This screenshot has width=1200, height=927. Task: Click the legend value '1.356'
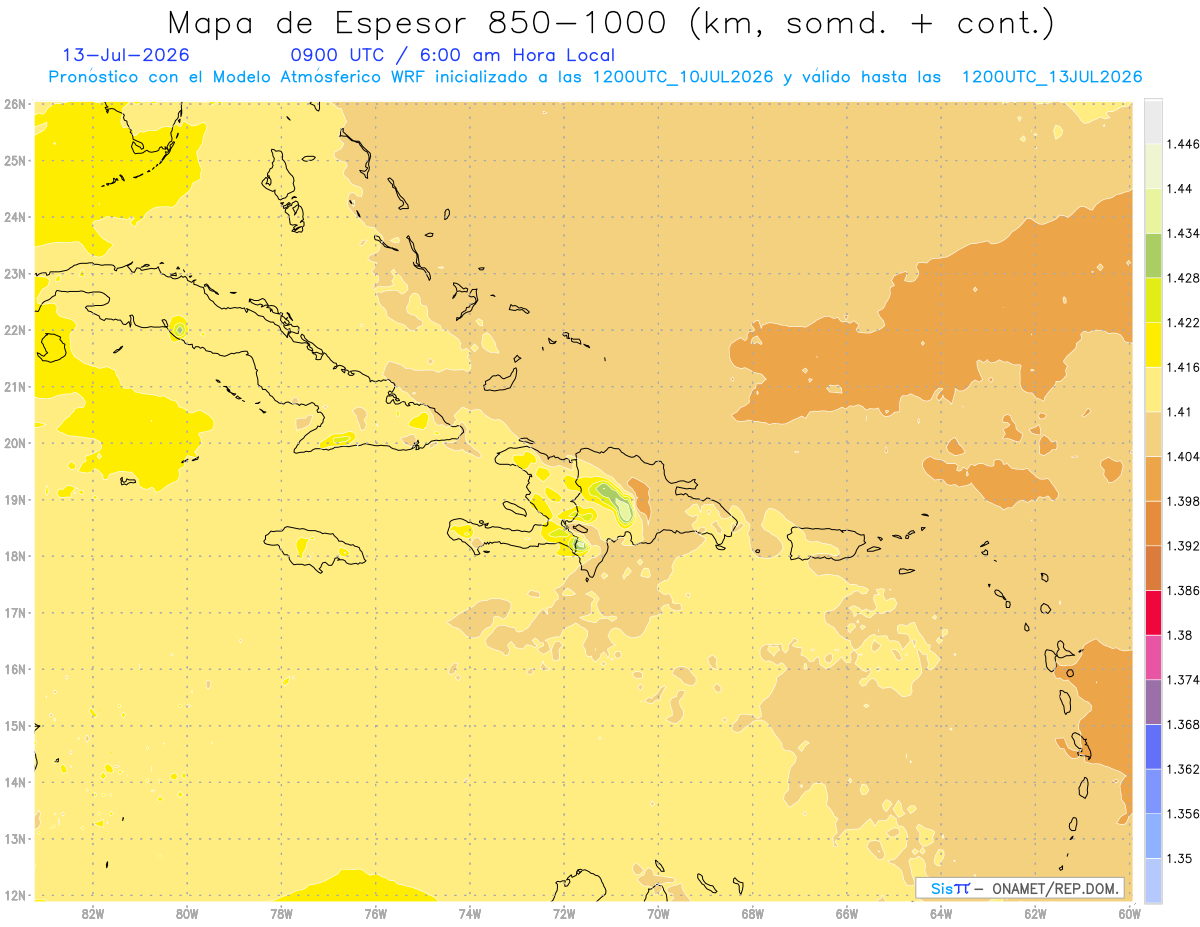[x=1183, y=814]
